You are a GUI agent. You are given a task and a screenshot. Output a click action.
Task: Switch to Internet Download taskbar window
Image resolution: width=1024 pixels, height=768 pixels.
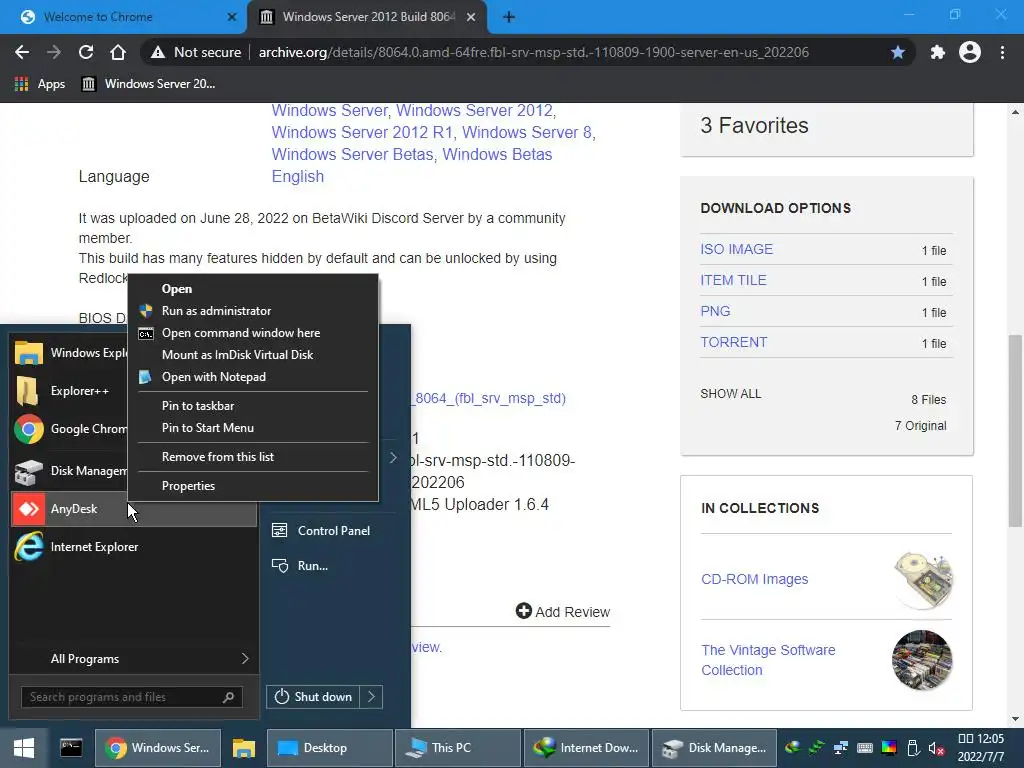click(x=586, y=748)
